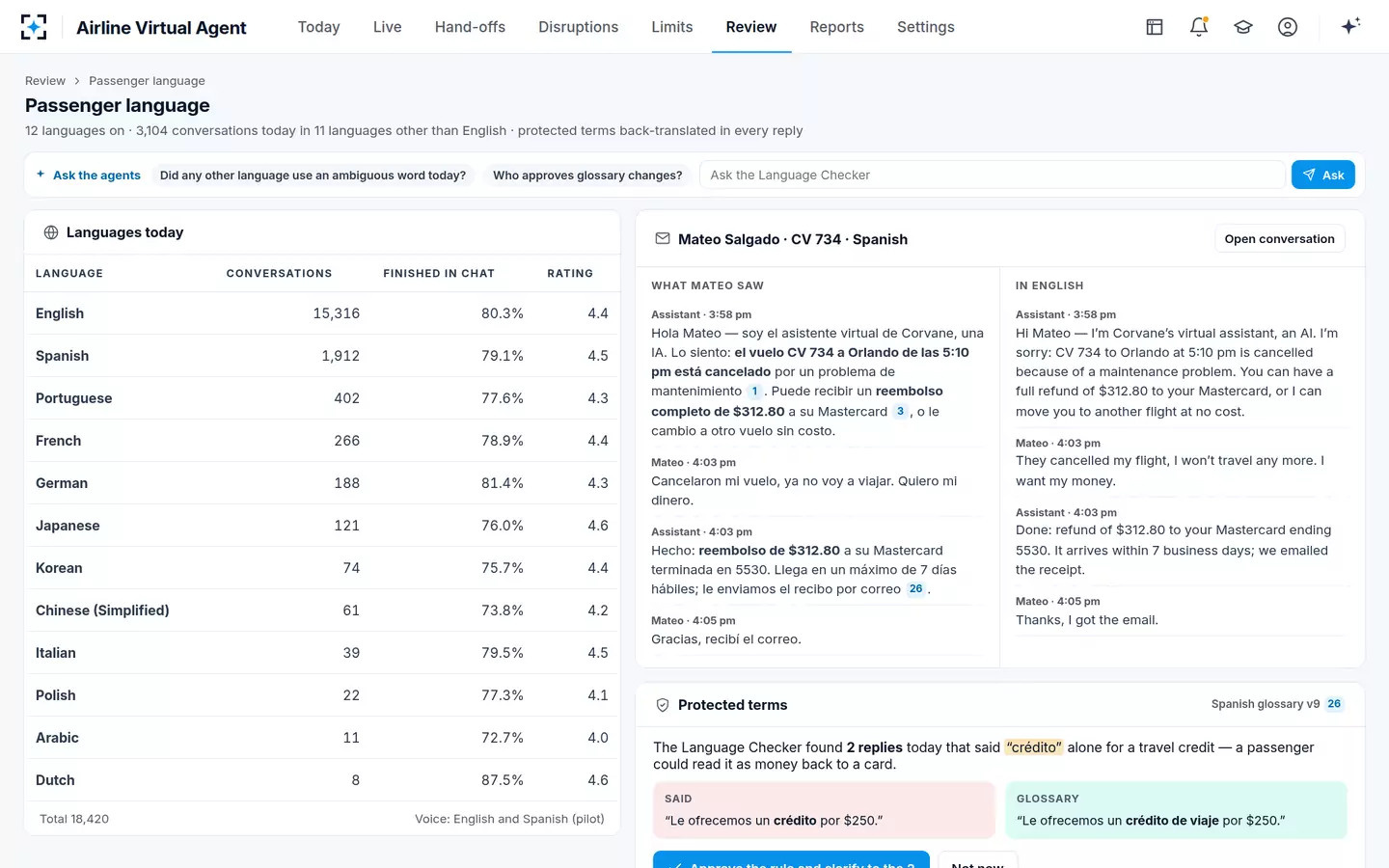
Task: Click the Open conversation button
Action: pos(1279,239)
